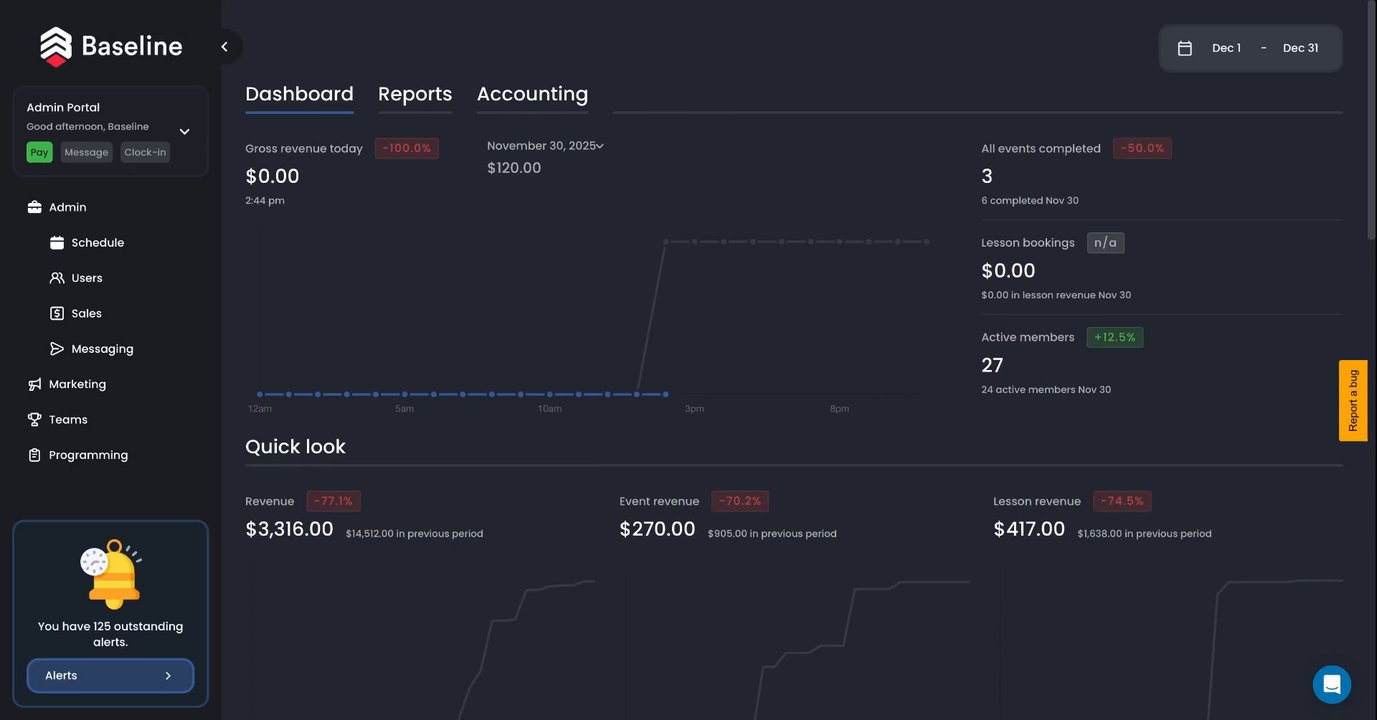Click the Baseline logo icon
This screenshot has height=720, width=1377.
tap(56, 47)
